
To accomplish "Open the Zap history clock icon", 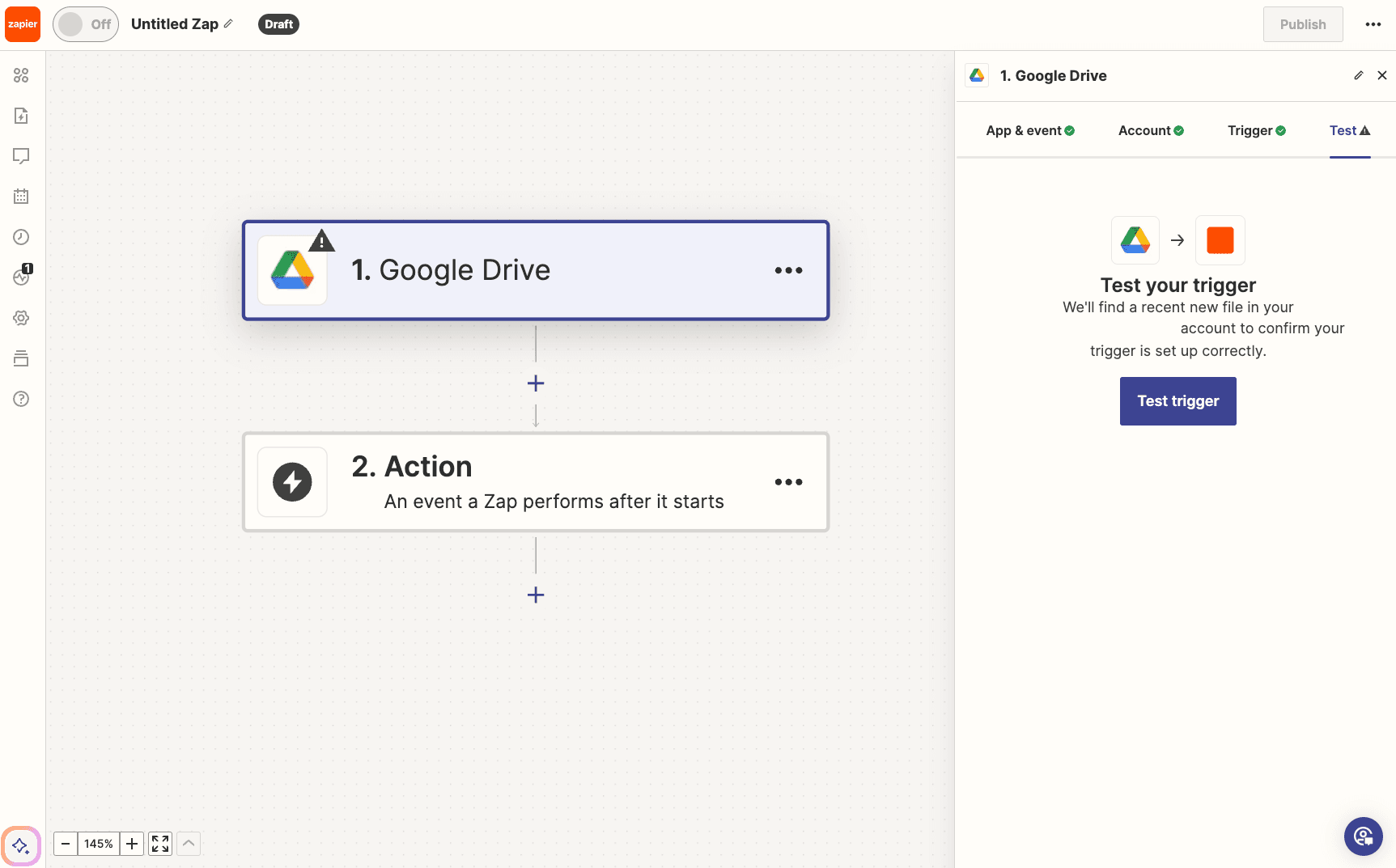I will 21,237.
